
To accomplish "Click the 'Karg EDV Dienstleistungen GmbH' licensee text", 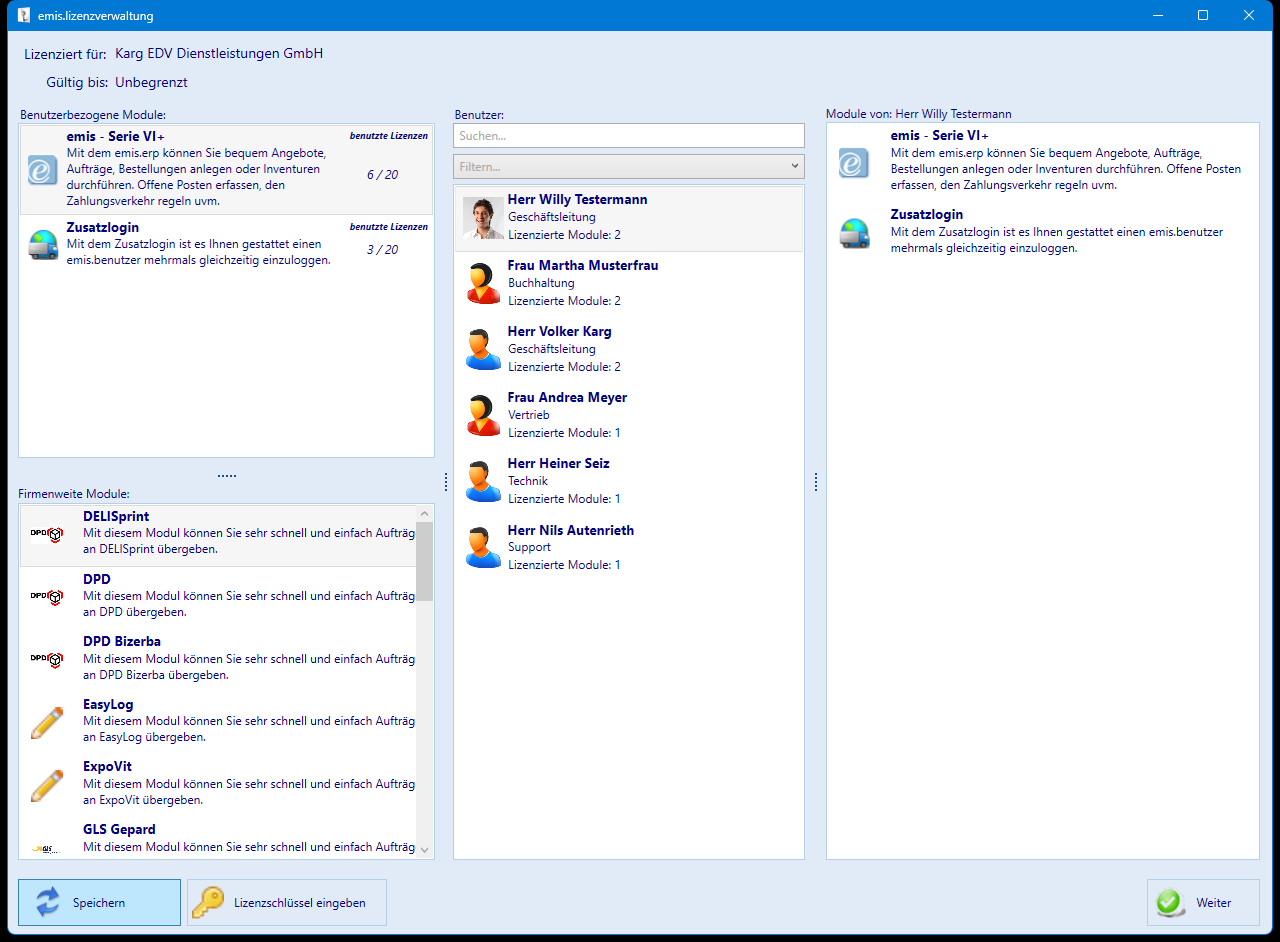I will click(x=219, y=54).
